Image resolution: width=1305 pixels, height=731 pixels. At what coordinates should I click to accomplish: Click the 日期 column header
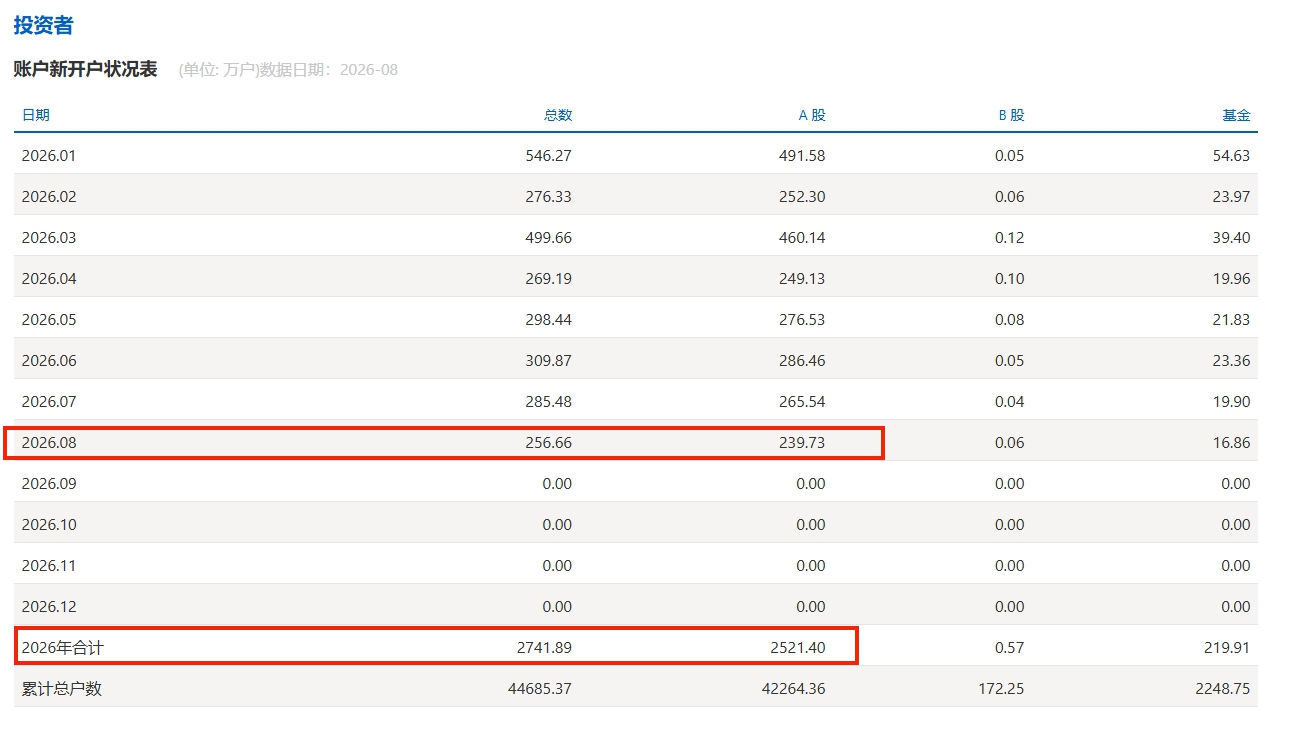35,115
